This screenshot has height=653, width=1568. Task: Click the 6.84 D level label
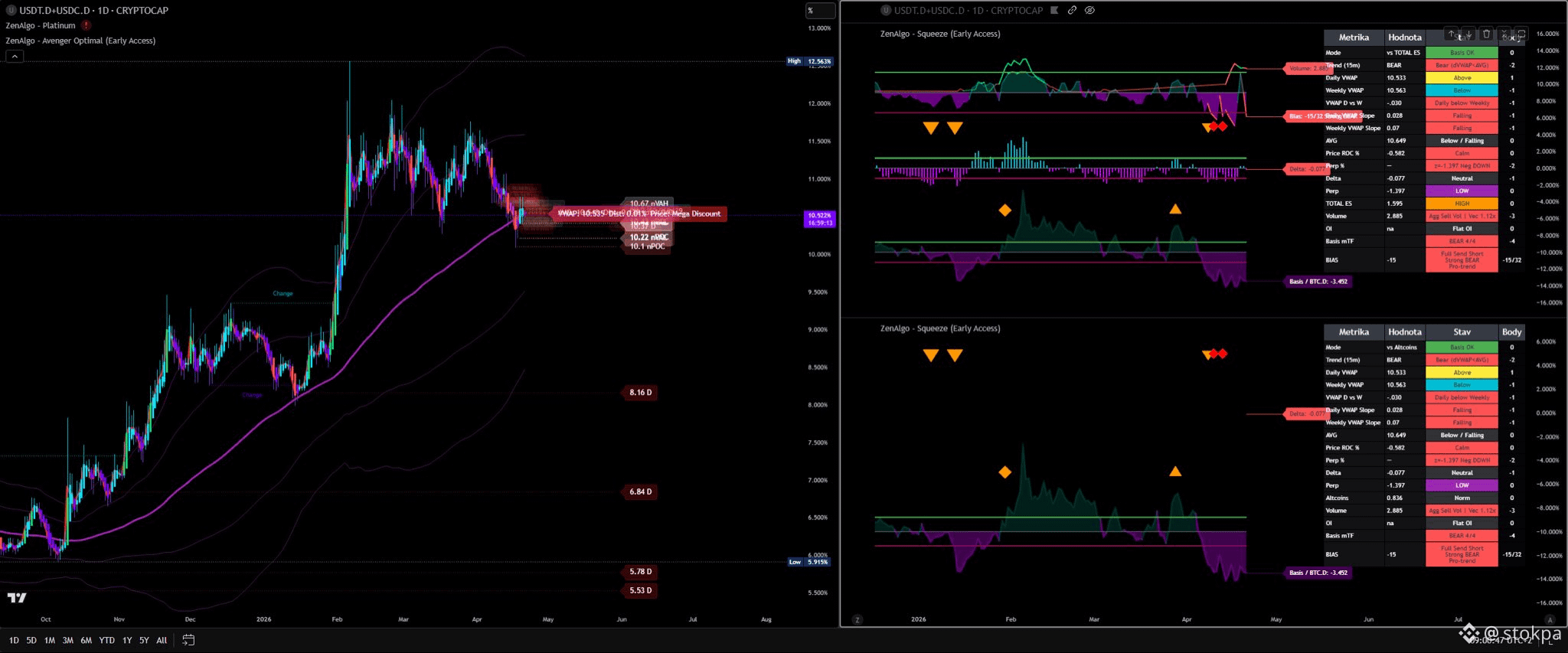point(640,491)
